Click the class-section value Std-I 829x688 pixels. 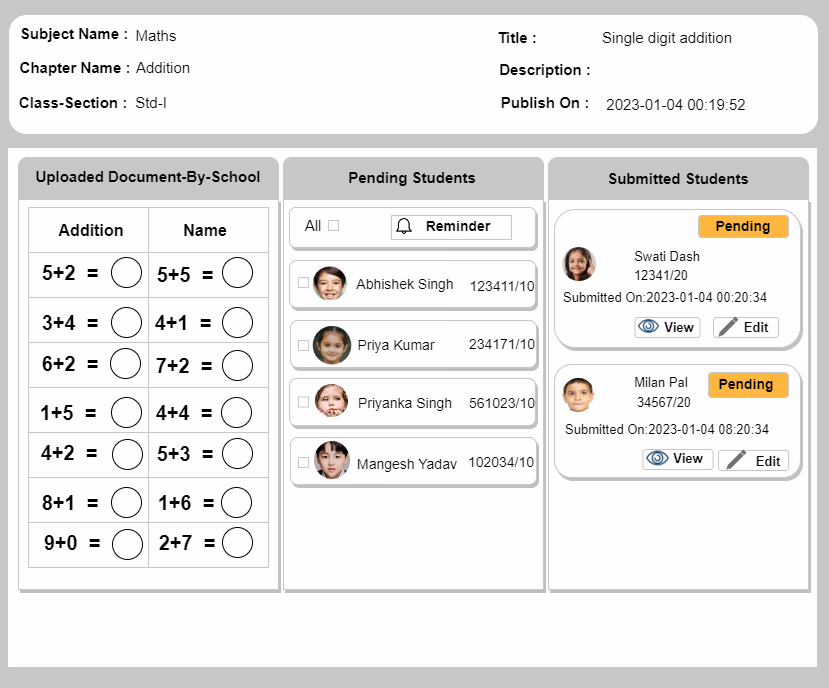[151, 103]
